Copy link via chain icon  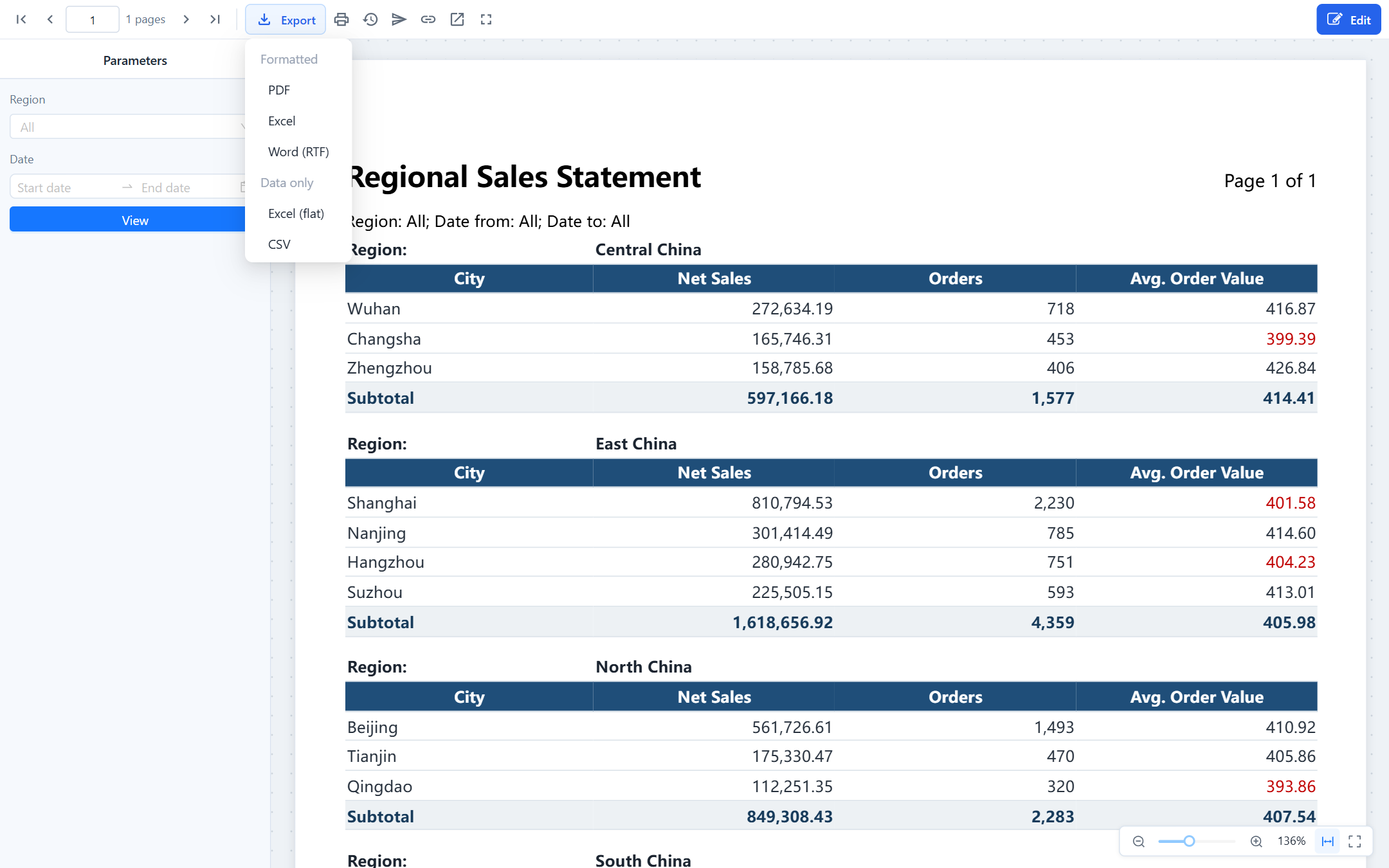tap(428, 19)
